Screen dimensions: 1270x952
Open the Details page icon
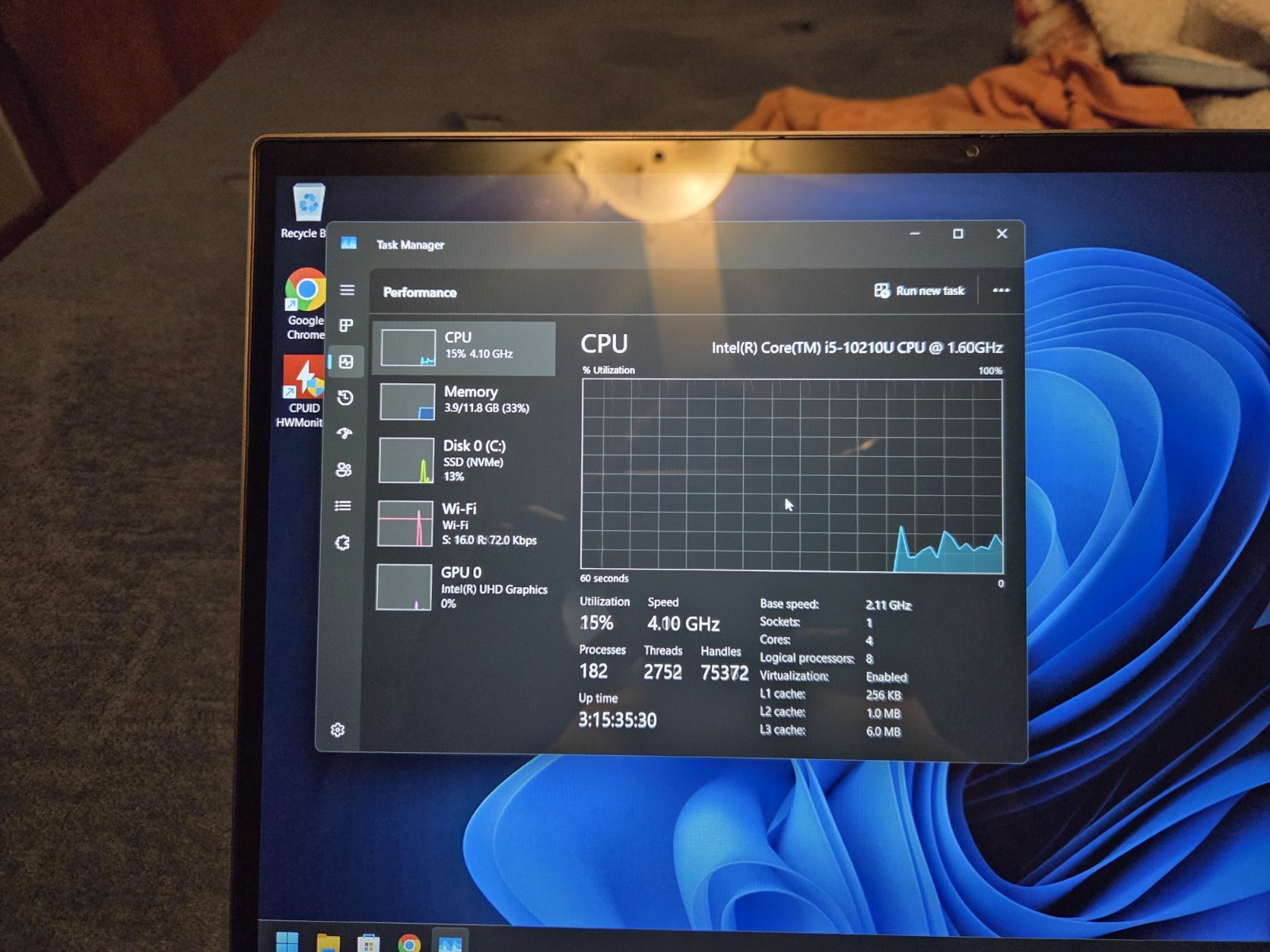click(x=343, y=506)
